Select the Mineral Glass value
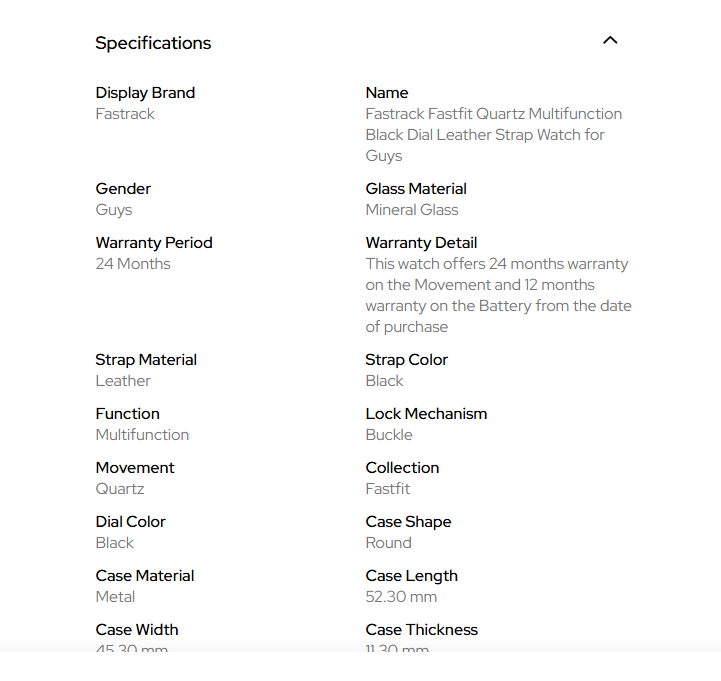Image resolution: width=721 pixels, height=681 pixels. (x=412, y=210)
